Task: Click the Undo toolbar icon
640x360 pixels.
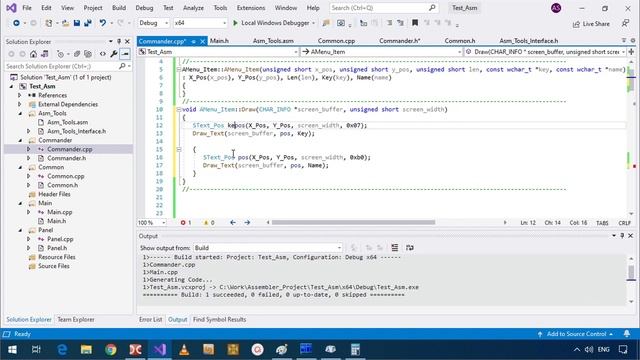Action: pos(102,23)
